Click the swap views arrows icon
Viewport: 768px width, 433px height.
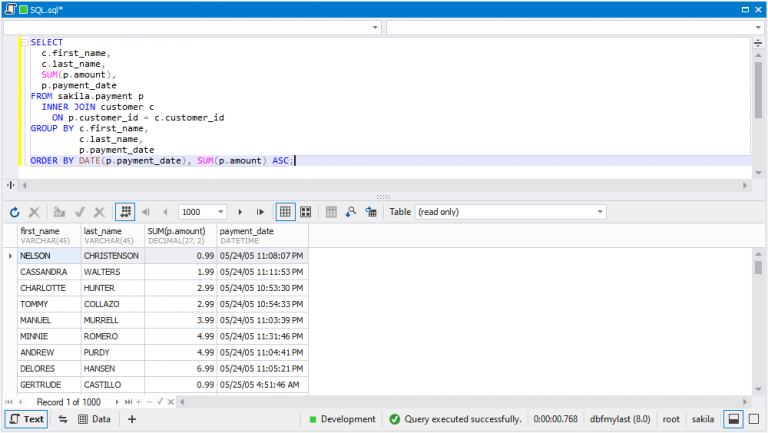[x=63, y=419]
